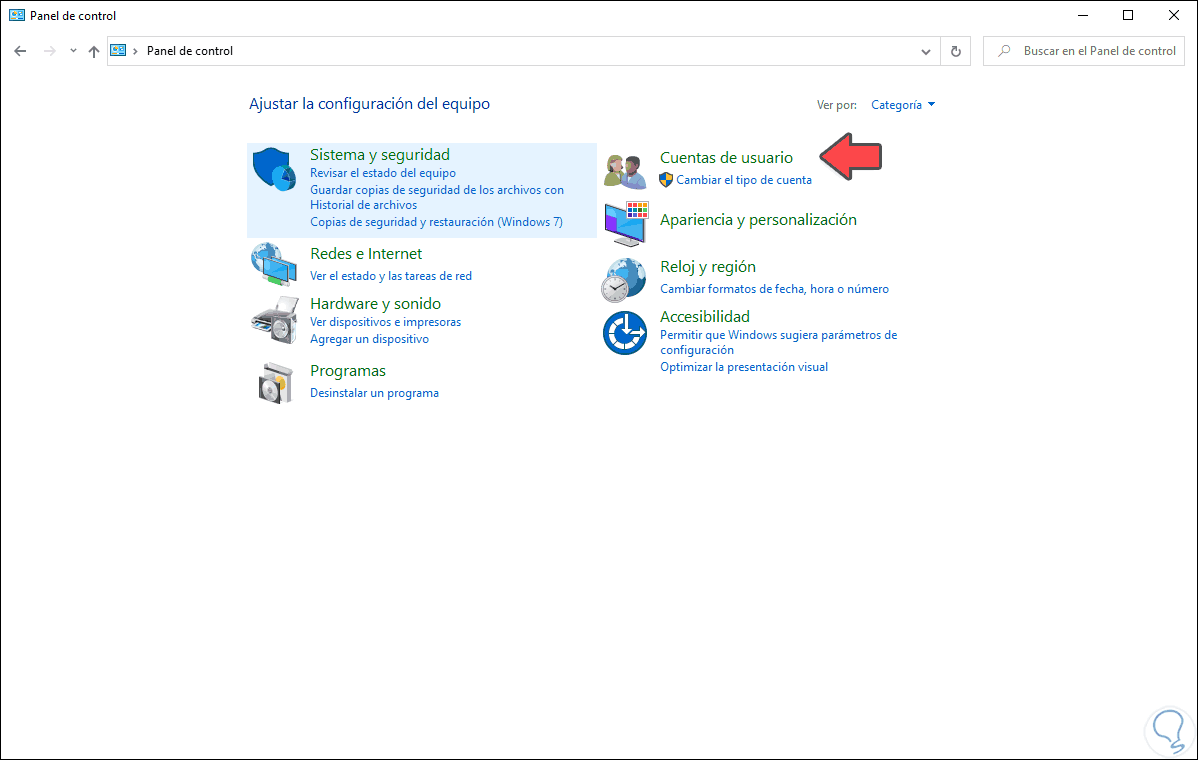Click the Apariencia y personalización monitor icon
This screenshot has width=1198, height=760.
click(x=626, y=224)
